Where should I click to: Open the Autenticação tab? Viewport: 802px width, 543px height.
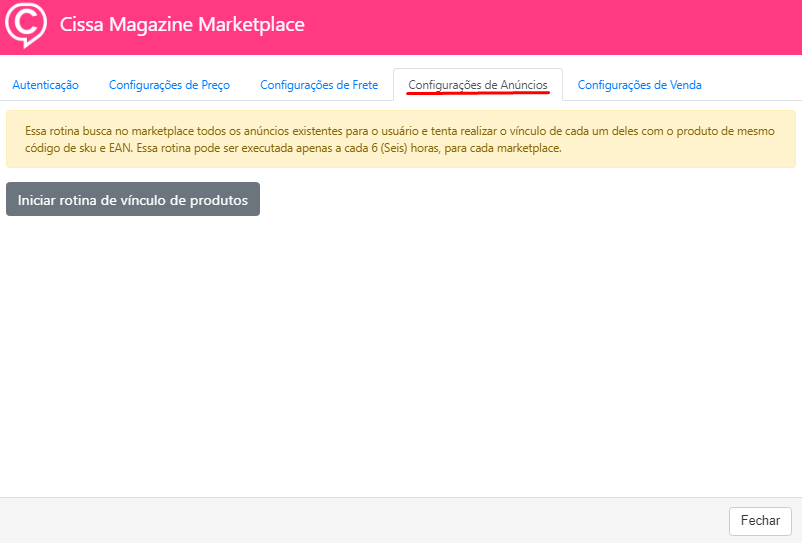[x=46, y=85]
